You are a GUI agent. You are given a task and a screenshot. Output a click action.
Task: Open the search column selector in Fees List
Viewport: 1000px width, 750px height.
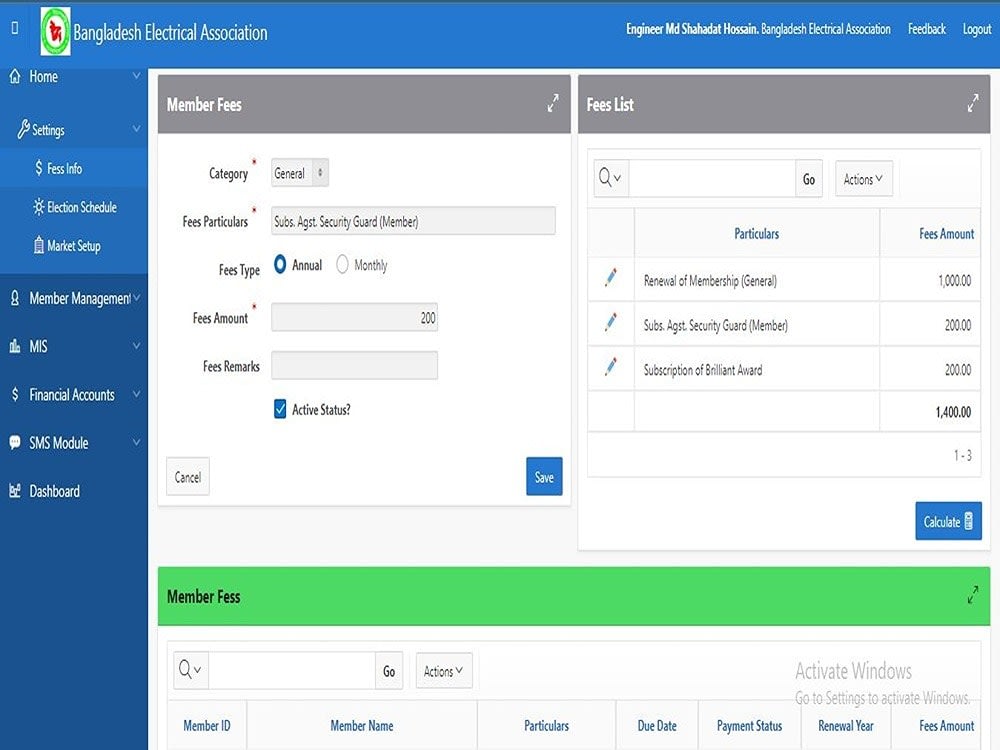608,179
